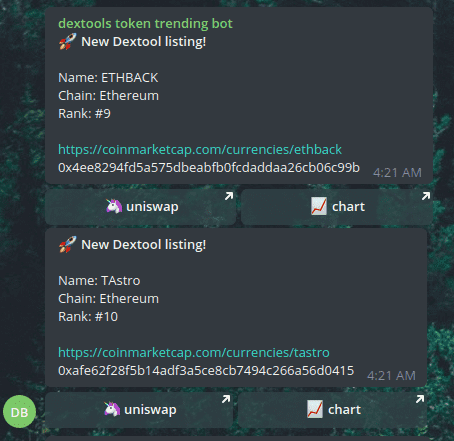
Task: Open the coinmarketcap tastro link
Action: tap(194, 352)
